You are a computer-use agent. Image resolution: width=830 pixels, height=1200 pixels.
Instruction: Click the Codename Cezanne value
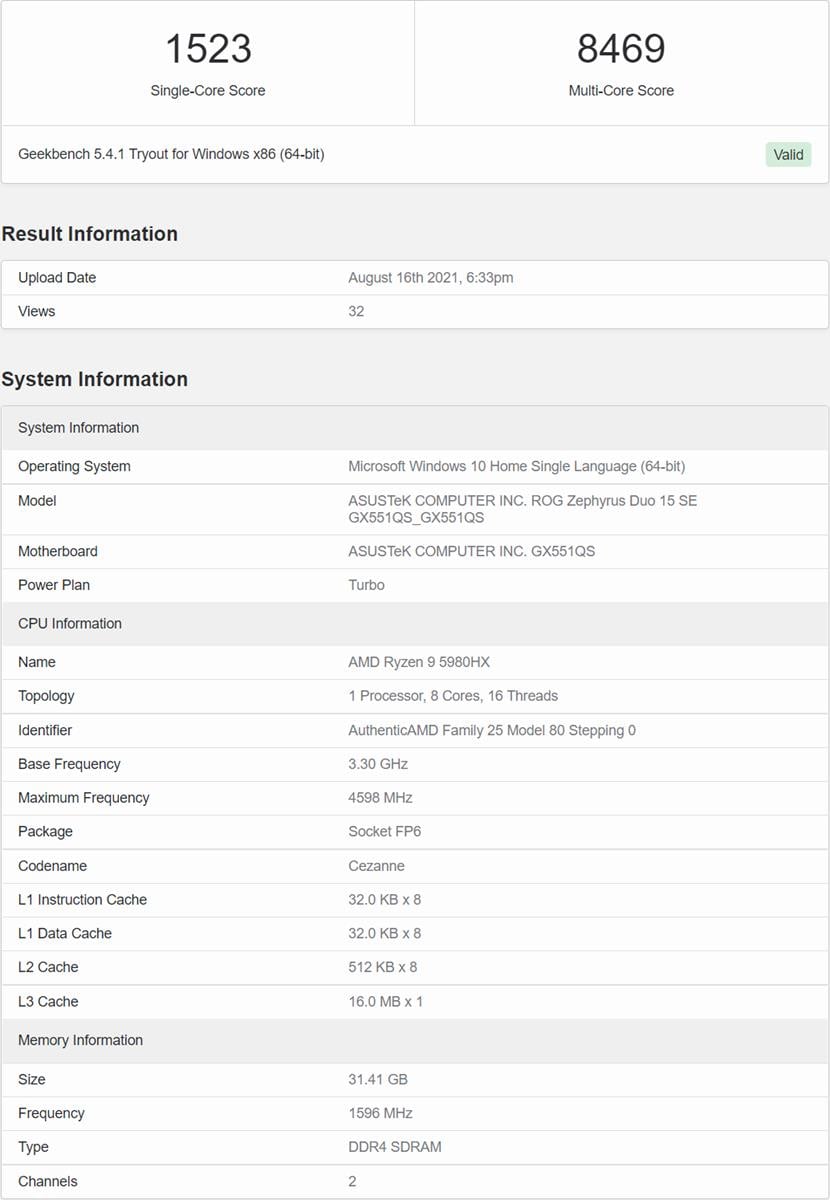coord(376,866)
